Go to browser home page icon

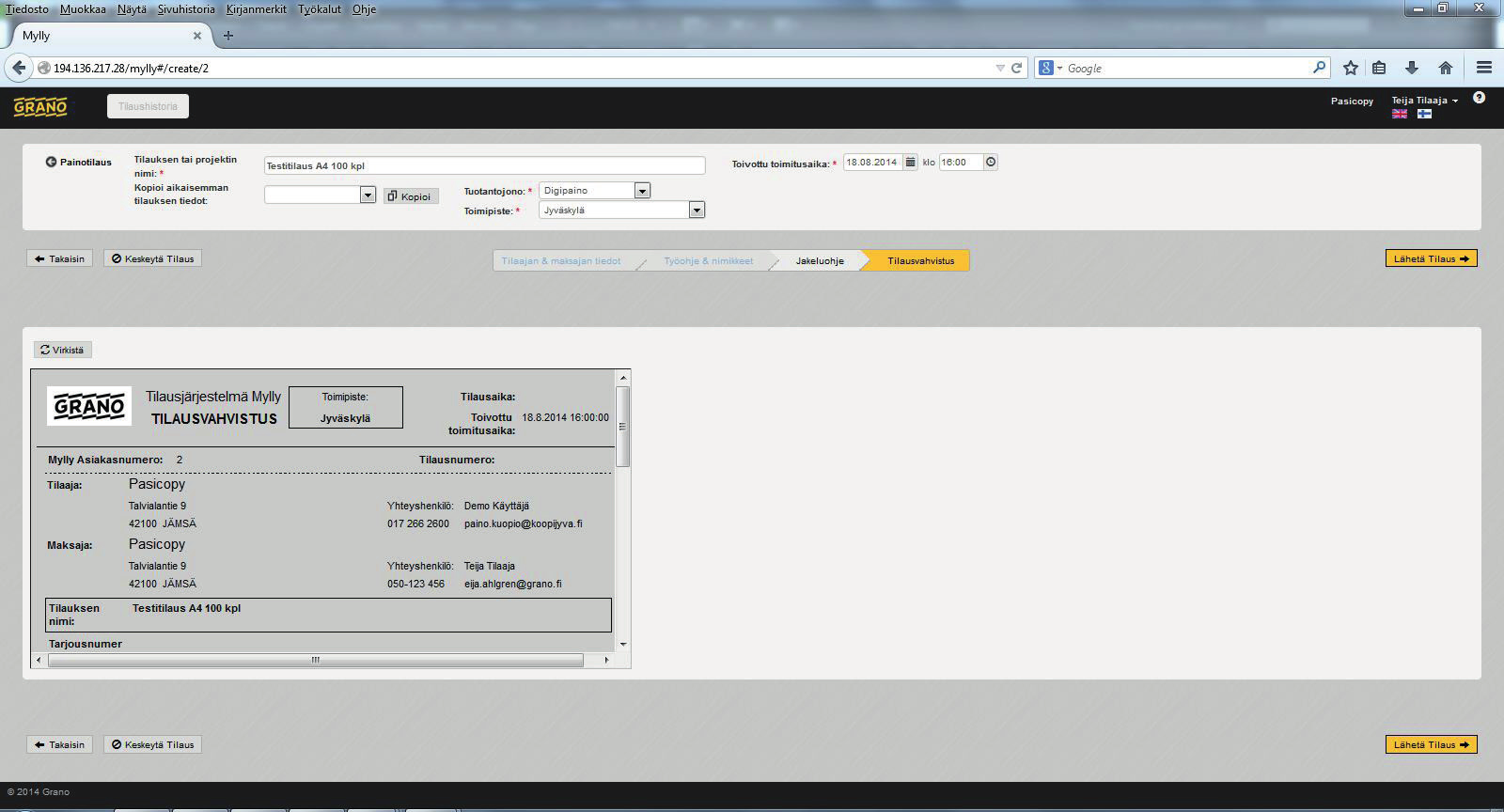(x=1446, y=68)
